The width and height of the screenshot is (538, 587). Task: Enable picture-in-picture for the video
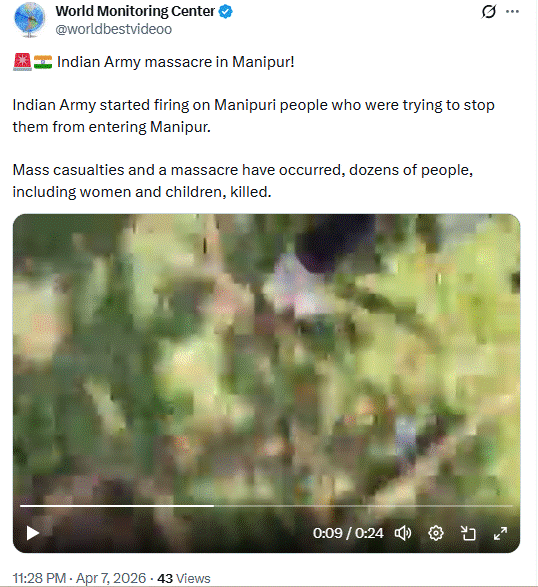(468, 533)
